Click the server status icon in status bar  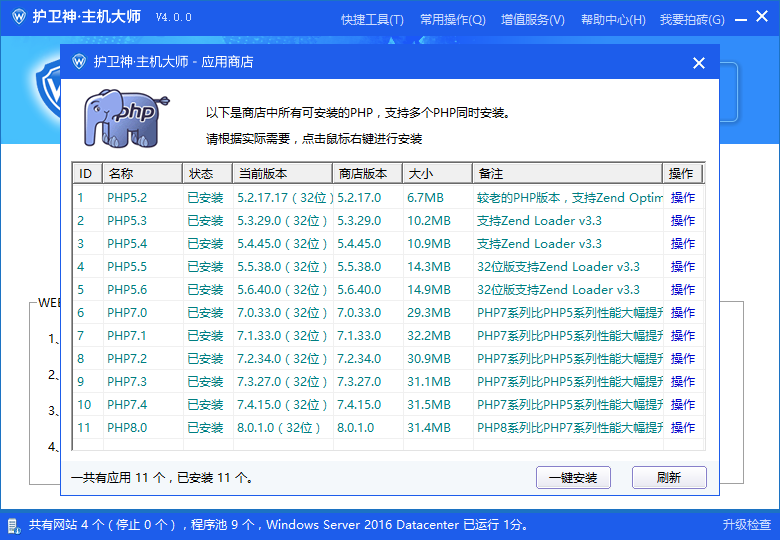click(14, 525)
